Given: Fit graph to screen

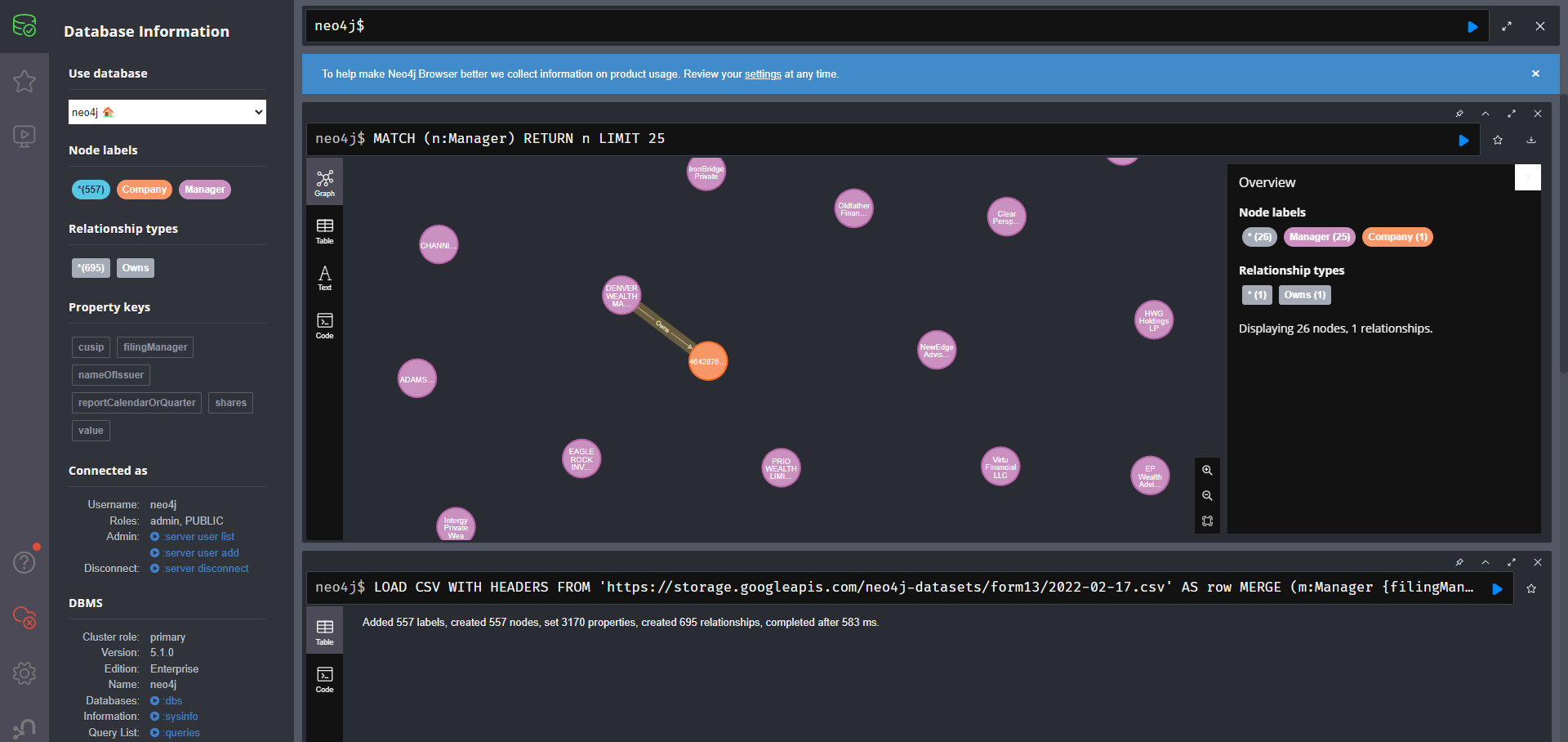Looking at the screenshot, I should (x=1207, y=521).
